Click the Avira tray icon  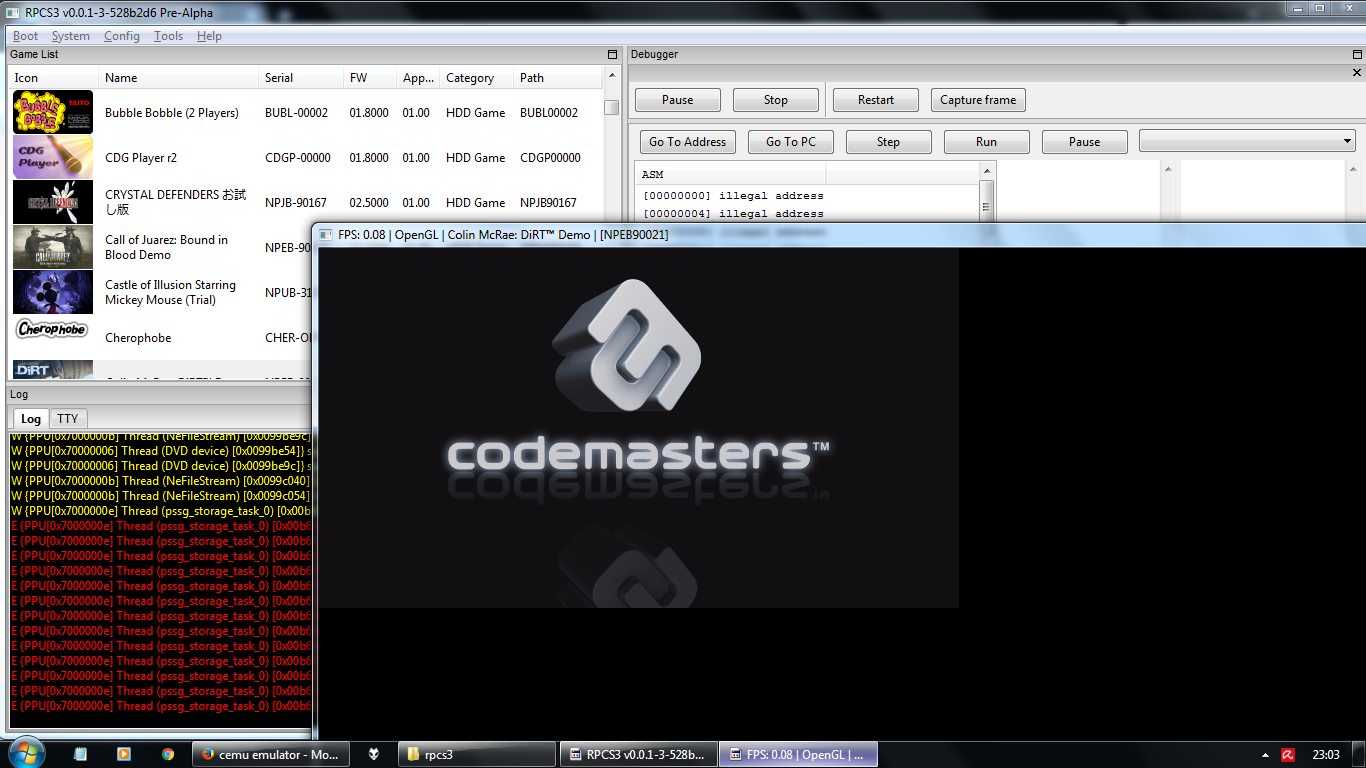1289,755
